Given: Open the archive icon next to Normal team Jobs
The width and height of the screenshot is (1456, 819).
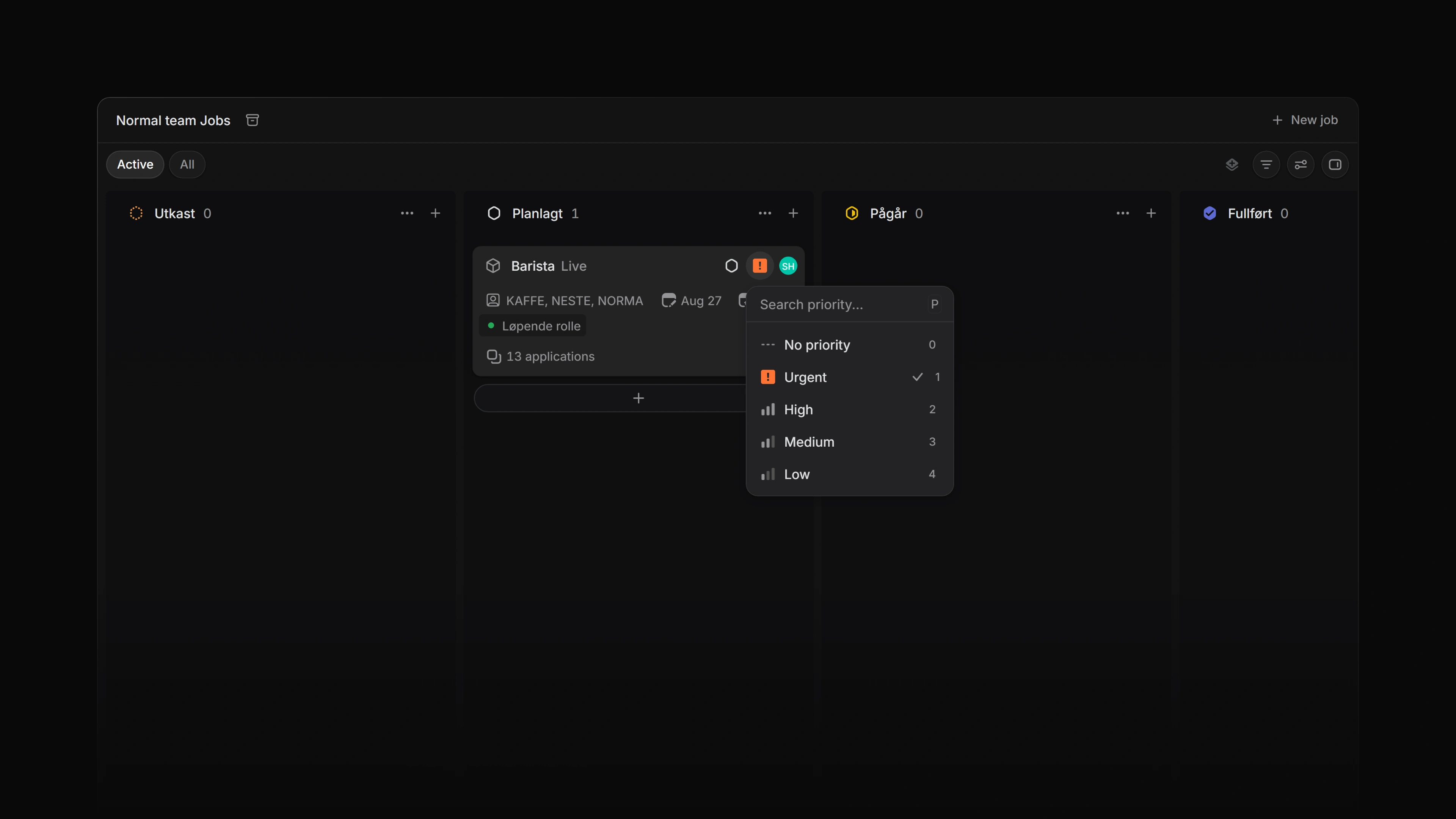Looking at the screenshot, I should [x=252, y=120].
